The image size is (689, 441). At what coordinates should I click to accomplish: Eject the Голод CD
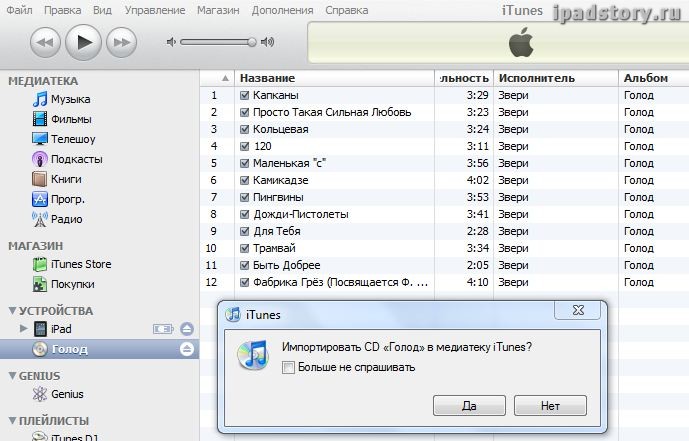tap(187, 349)
